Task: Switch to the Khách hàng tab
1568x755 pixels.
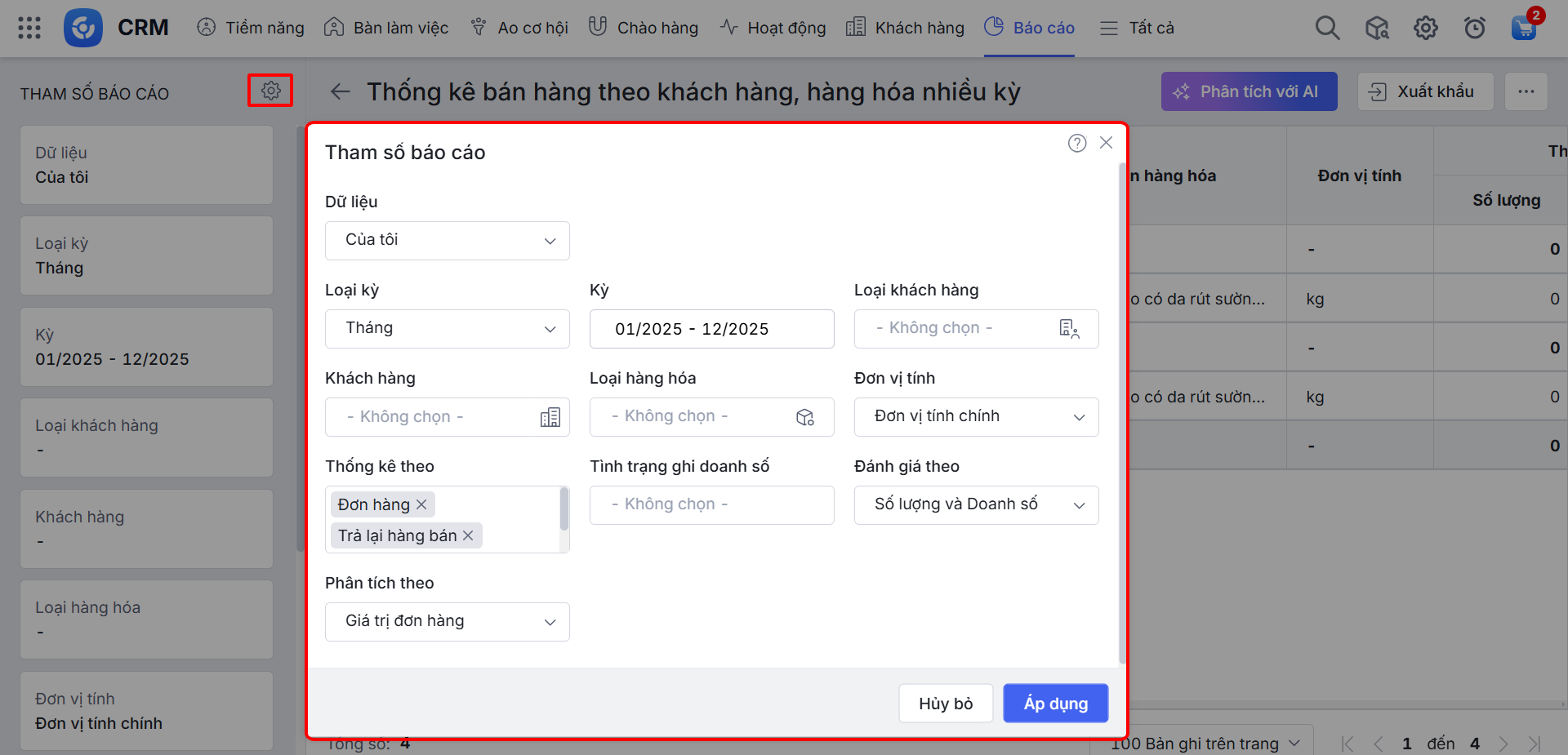Action: tap(905, 29)
